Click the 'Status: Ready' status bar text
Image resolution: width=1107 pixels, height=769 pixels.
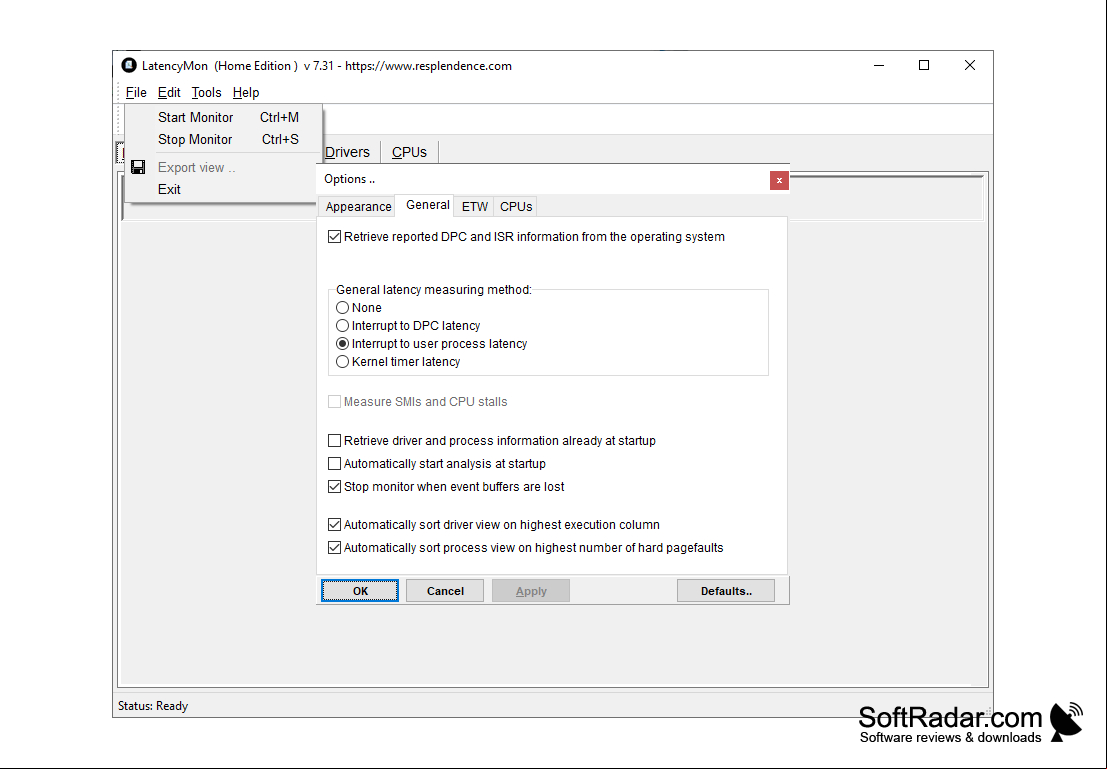(153, 706)
